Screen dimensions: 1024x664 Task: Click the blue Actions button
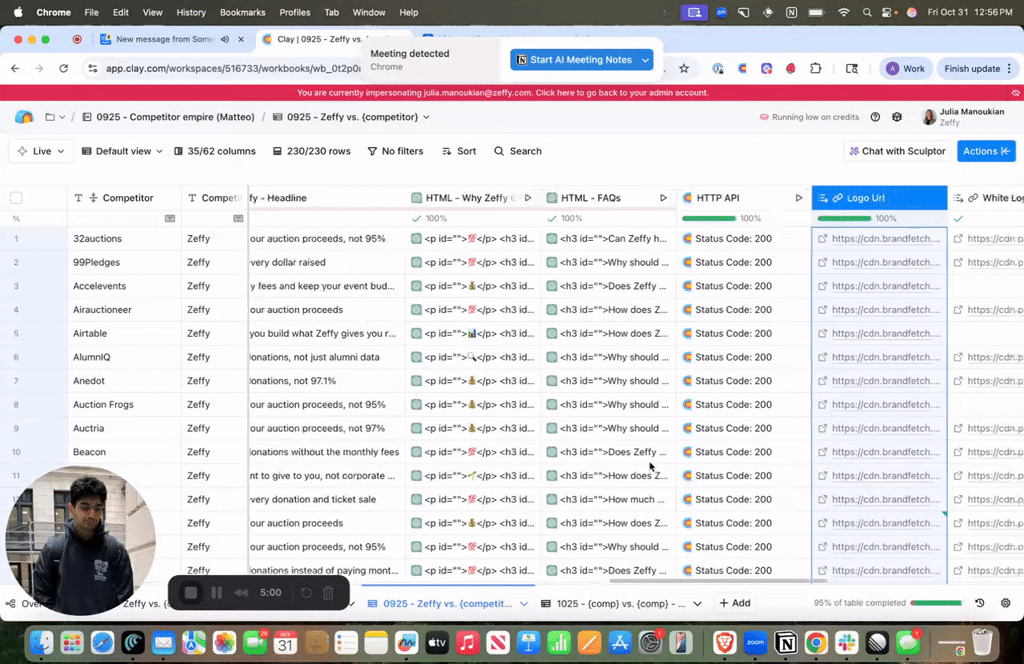pos(986,151)
